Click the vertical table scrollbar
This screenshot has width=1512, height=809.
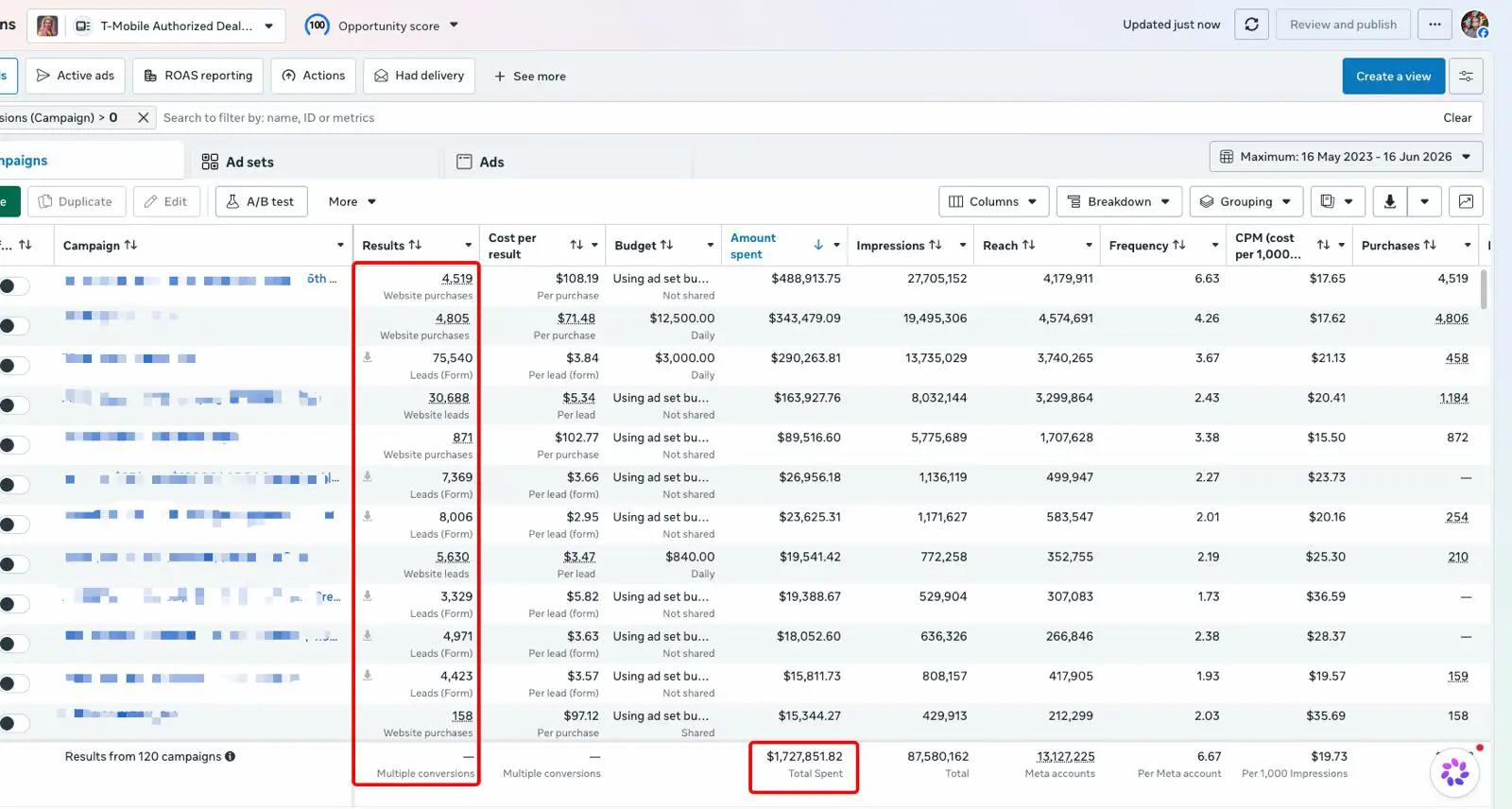[x=1484, y=289]
